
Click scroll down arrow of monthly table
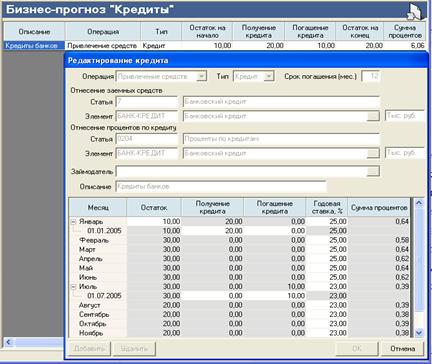click(x=419, y=332)
